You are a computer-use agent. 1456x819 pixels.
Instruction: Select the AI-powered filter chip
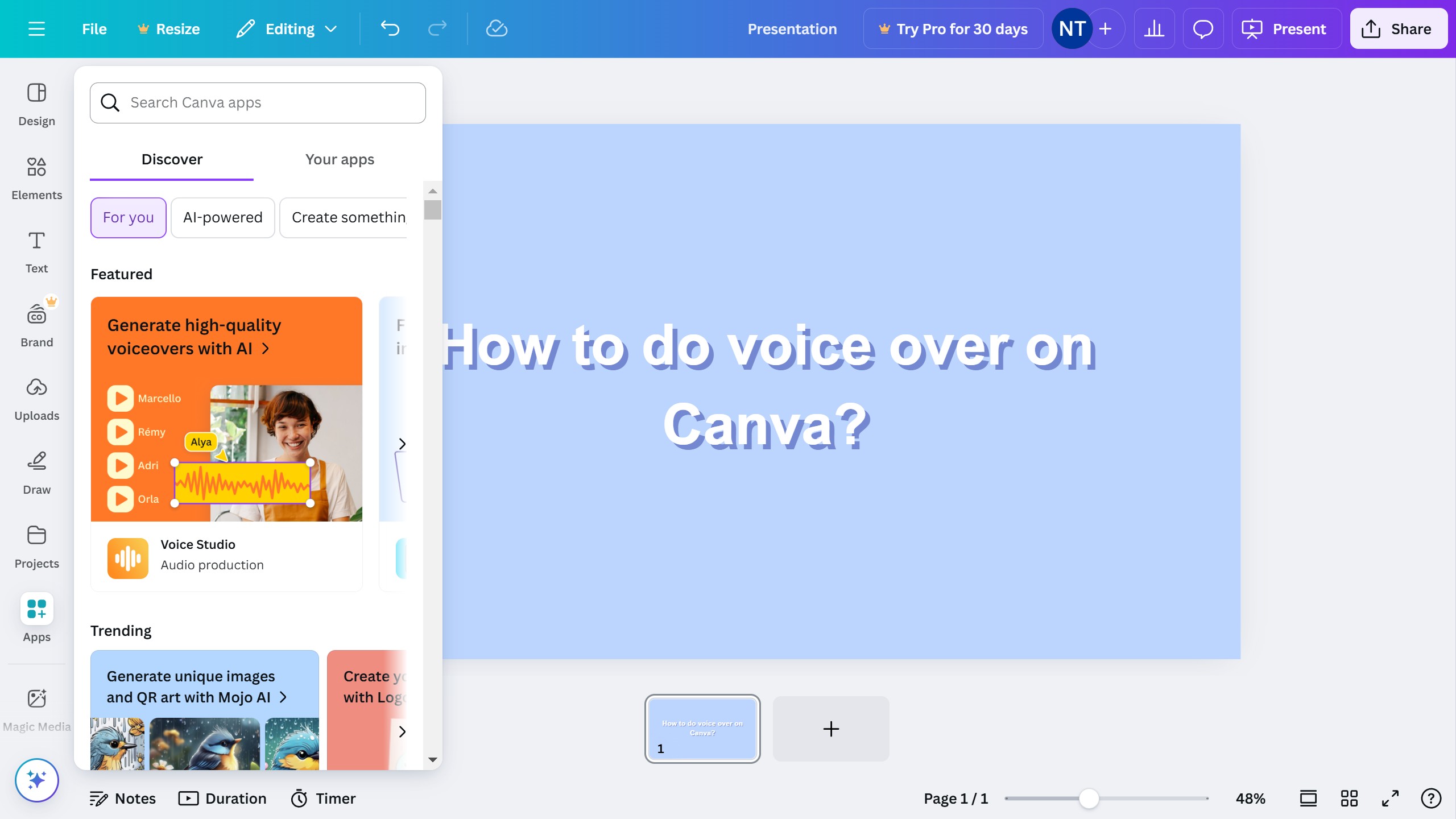pyautogui.click(x=222, y=218)
